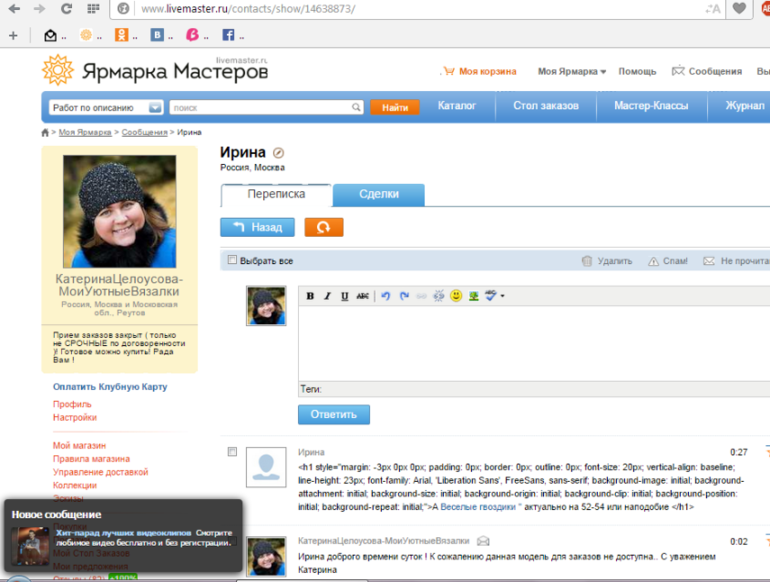Apply underline formatting in the reply editor

point(344,296)
